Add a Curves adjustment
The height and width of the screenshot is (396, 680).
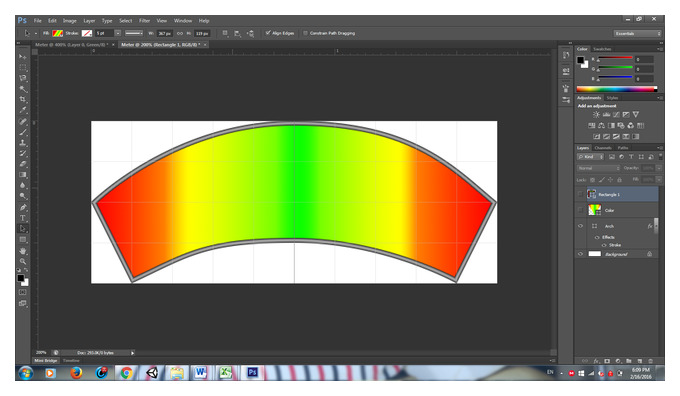[616, 115]
